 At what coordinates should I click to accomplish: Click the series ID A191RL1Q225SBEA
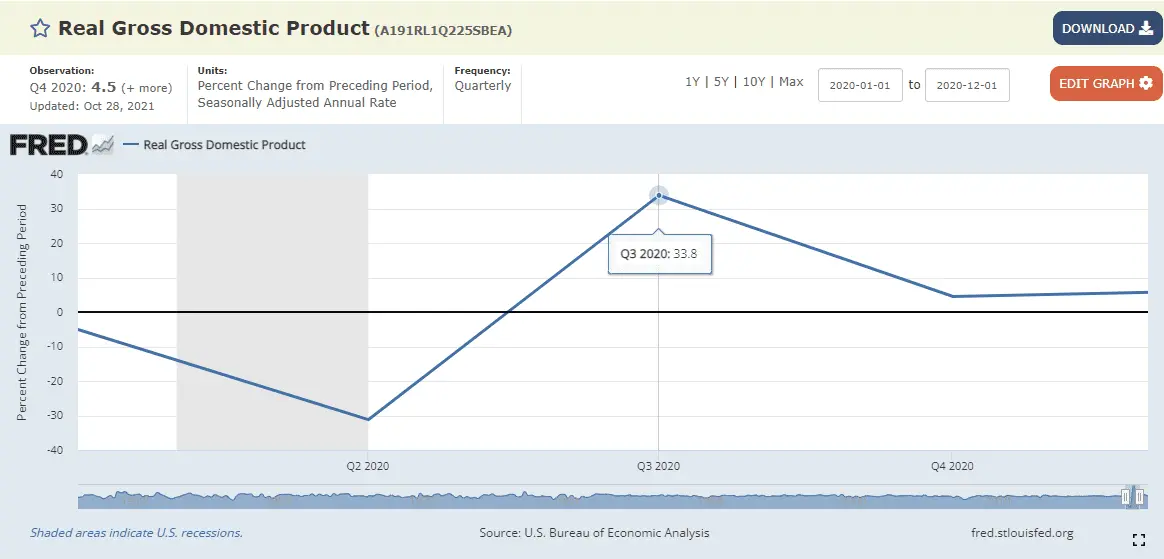tap(443, 31)
